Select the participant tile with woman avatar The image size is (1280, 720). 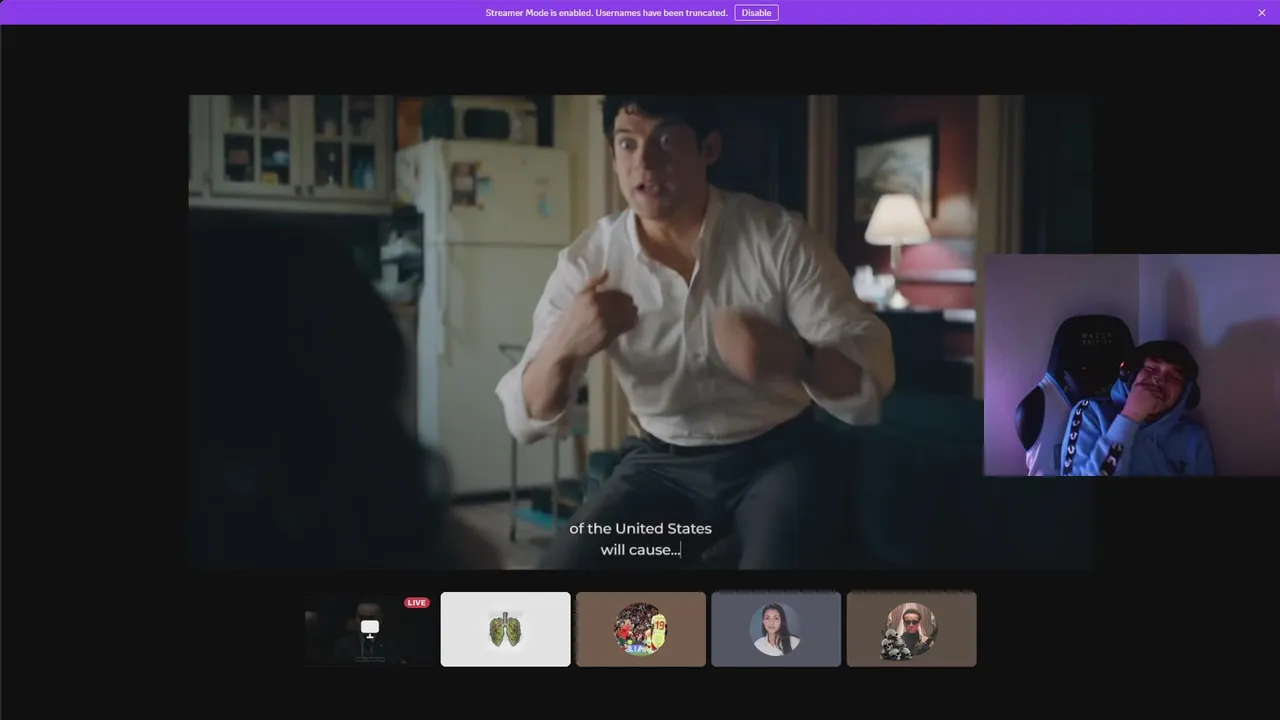(x=776, y=629)
